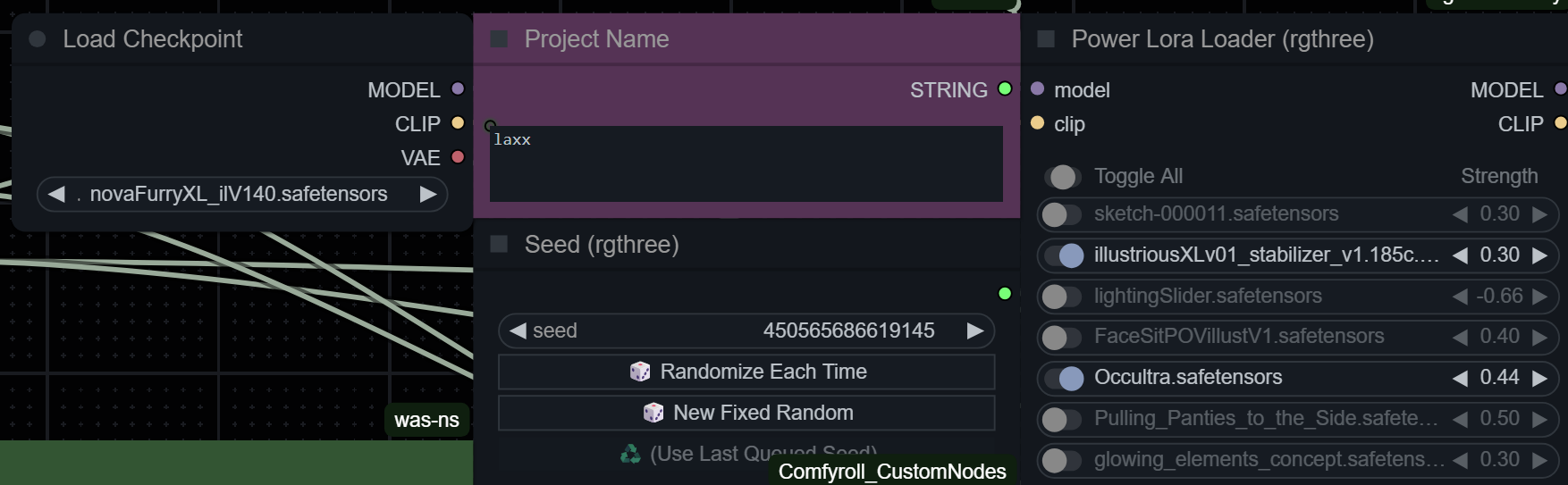Click the project name text field

pos(746,164)
